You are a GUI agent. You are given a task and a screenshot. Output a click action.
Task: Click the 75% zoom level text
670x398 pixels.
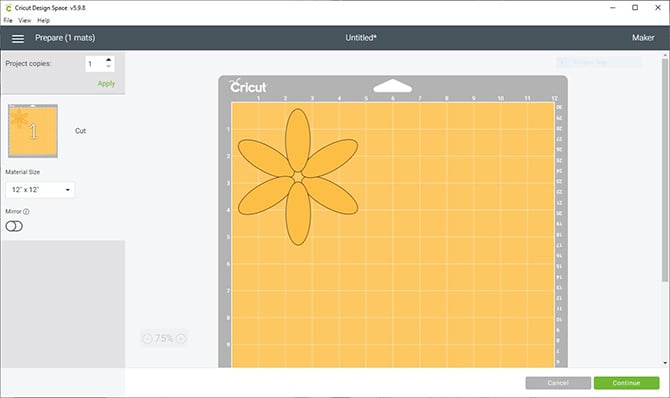pos(164,339)
